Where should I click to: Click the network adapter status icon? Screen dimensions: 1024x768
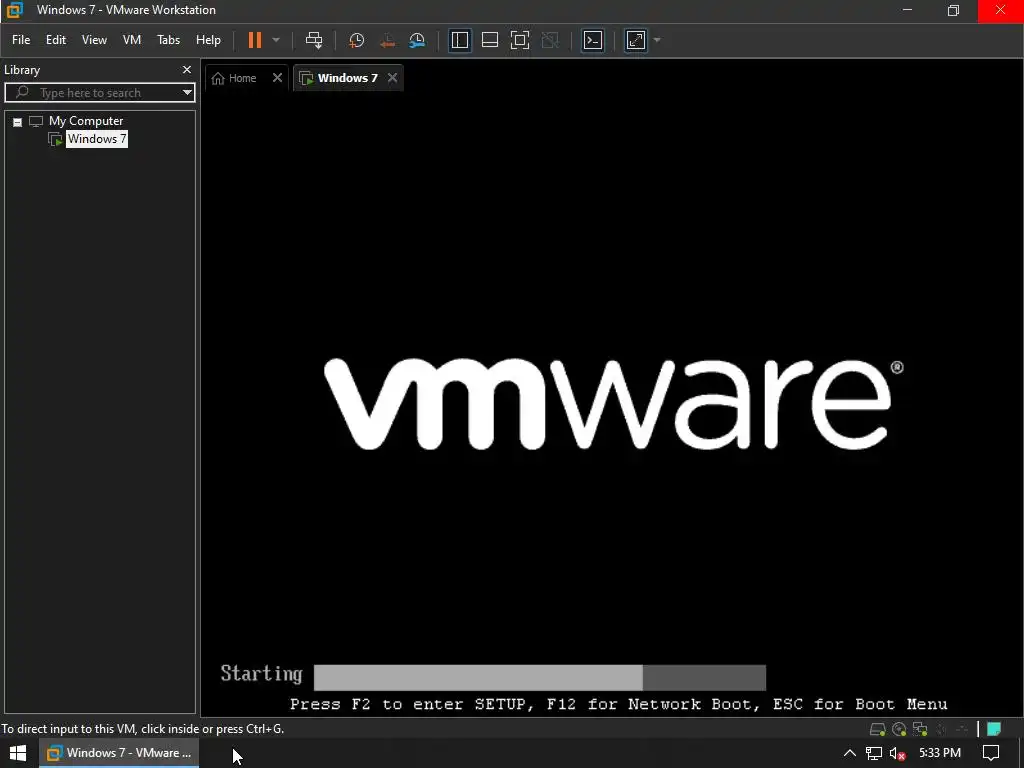click(x=920, y=729)
